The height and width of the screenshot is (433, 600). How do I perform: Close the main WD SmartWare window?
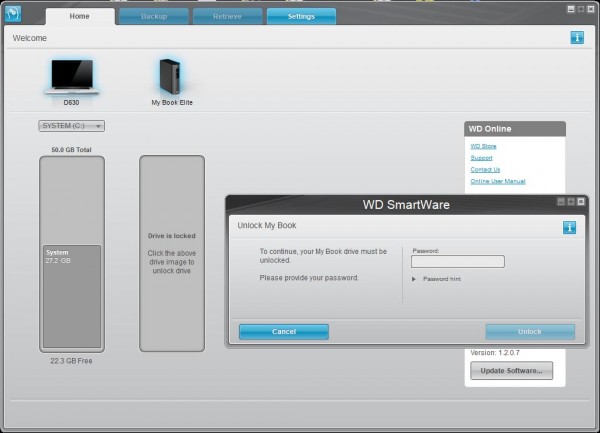(x=591, y=9)
